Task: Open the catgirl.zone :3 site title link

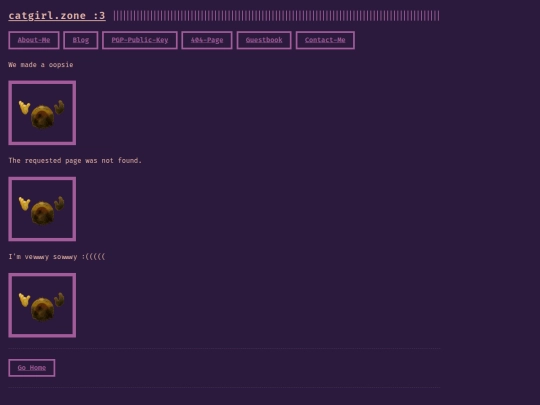Action: [57, 16]
